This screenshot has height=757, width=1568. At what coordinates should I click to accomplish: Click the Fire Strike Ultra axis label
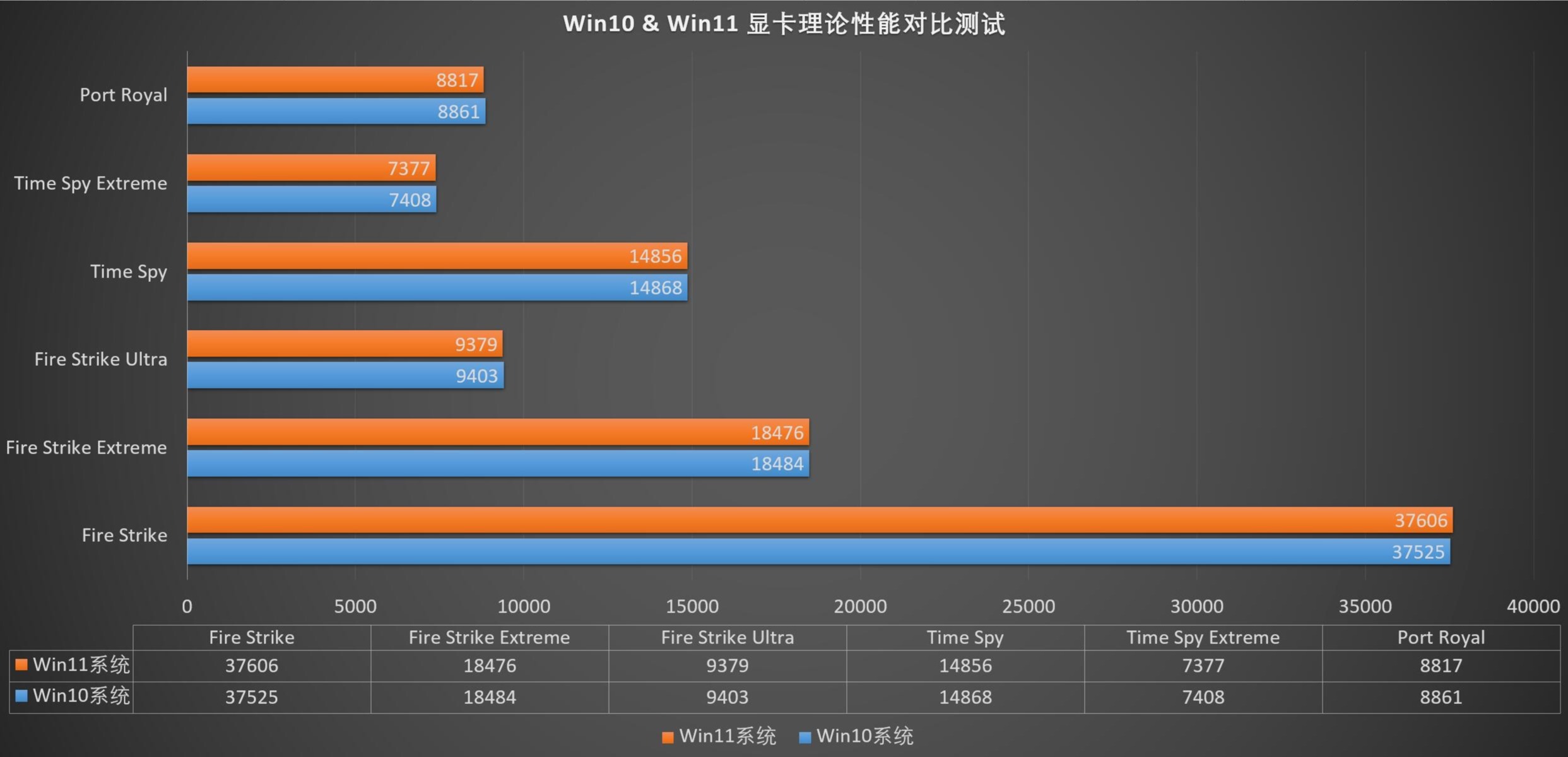point(101,360)
